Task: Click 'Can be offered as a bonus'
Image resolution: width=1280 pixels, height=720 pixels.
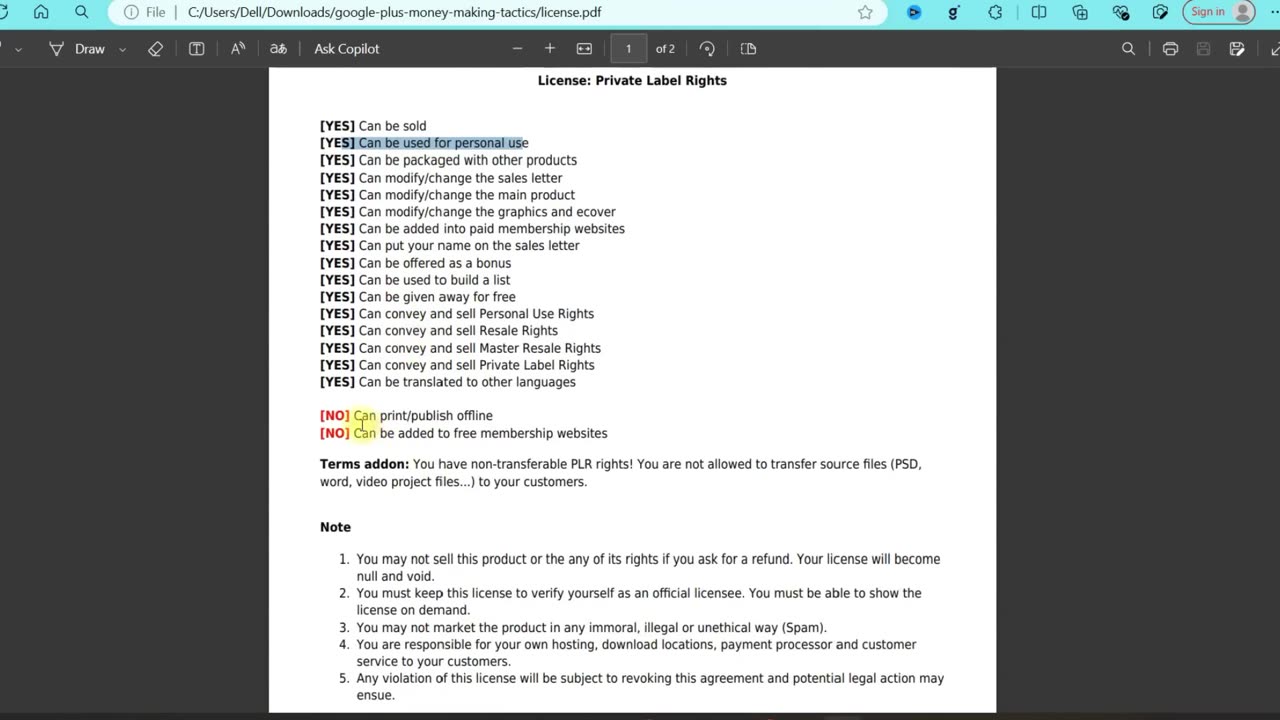Action: (x=434, y=263)
